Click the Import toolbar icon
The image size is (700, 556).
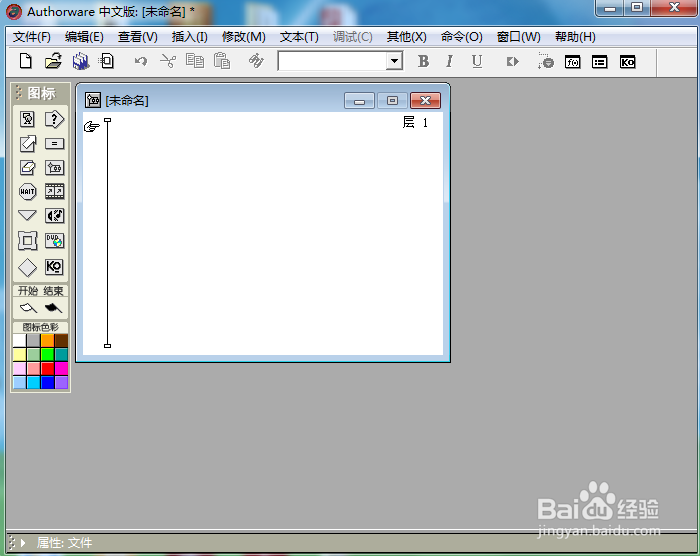[107, 61]
